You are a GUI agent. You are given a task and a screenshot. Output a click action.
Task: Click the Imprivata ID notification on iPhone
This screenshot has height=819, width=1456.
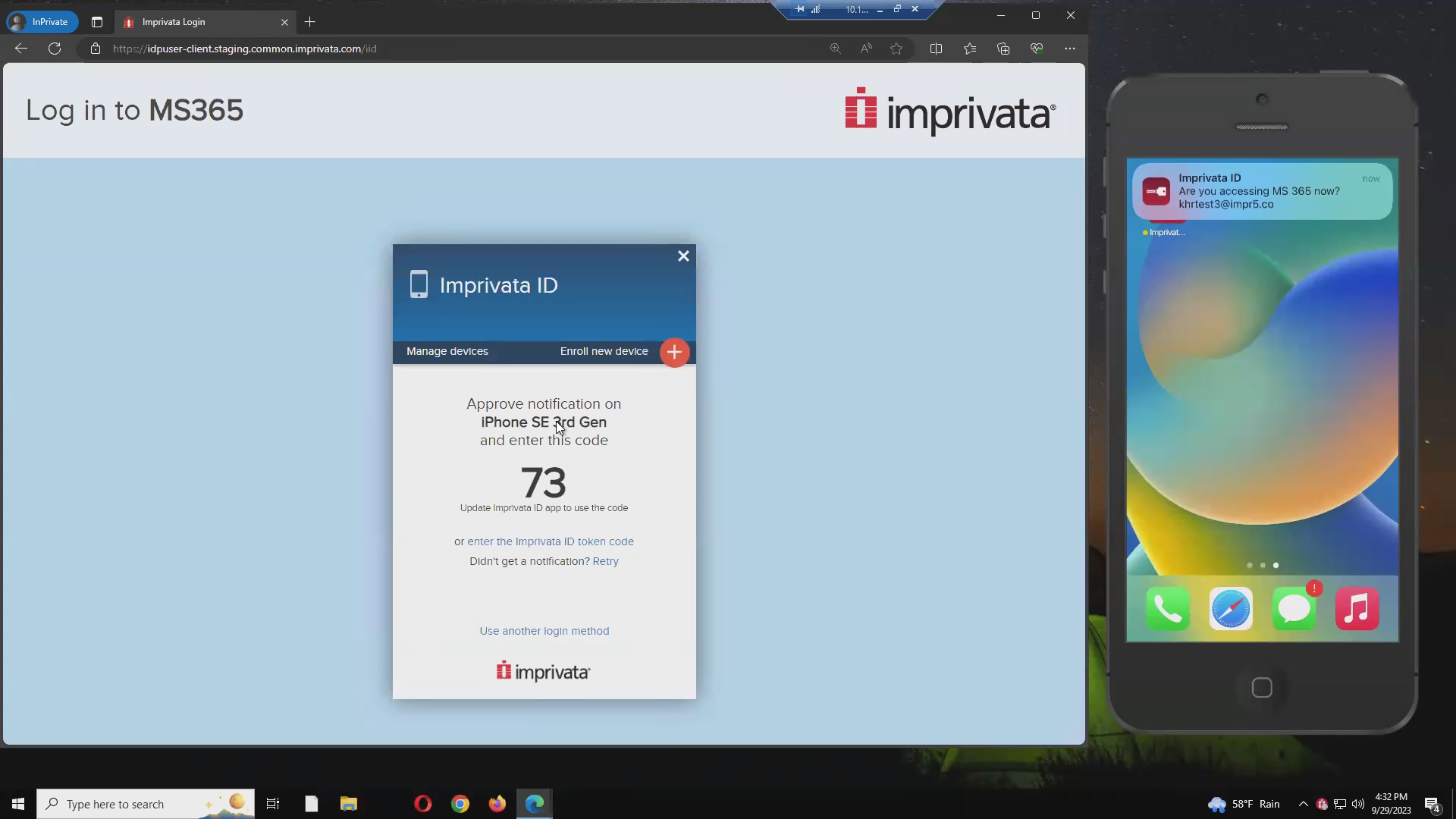pyautogui.click(x=1262, y=190)
